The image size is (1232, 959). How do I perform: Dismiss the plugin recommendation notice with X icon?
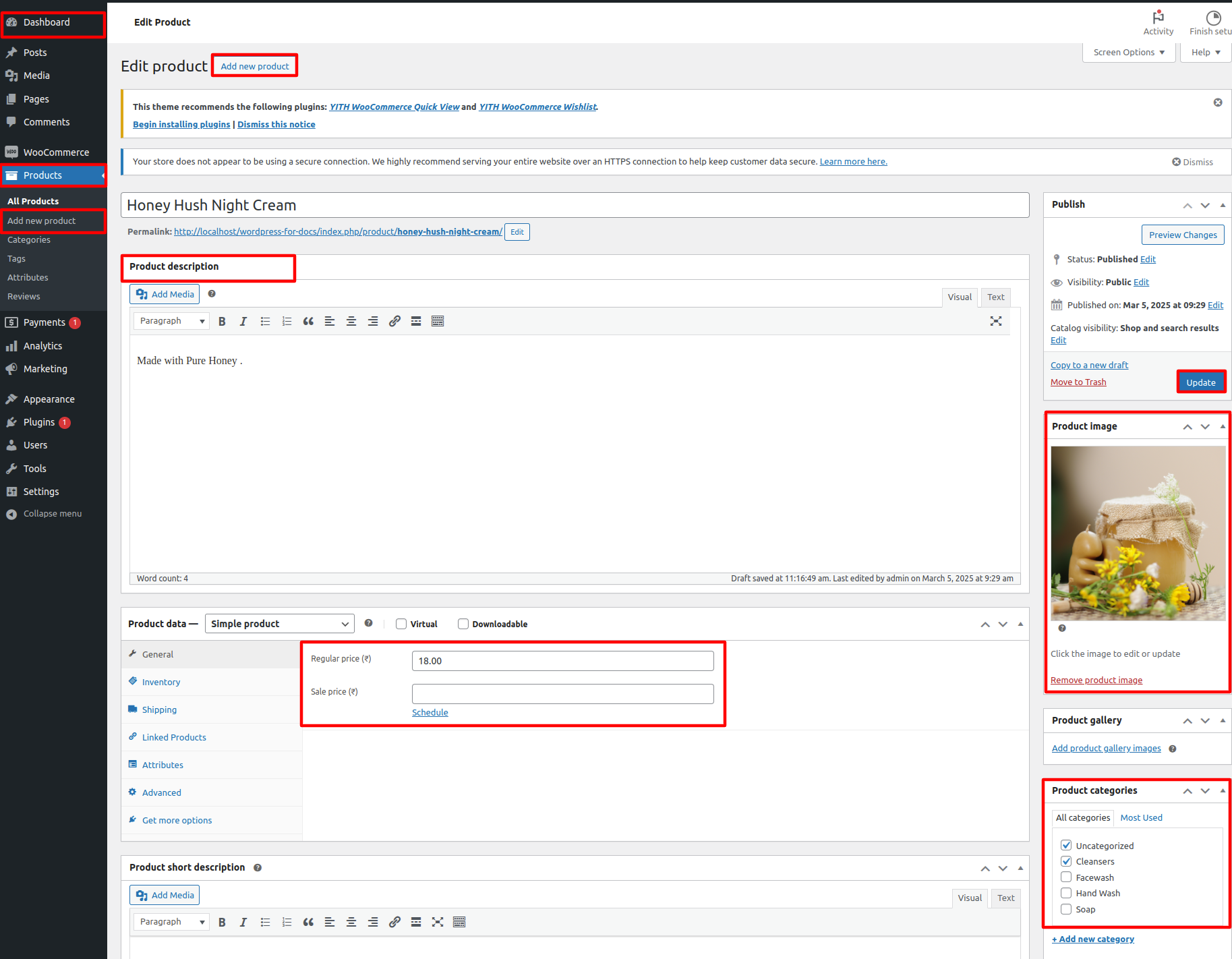point(1217,103)
